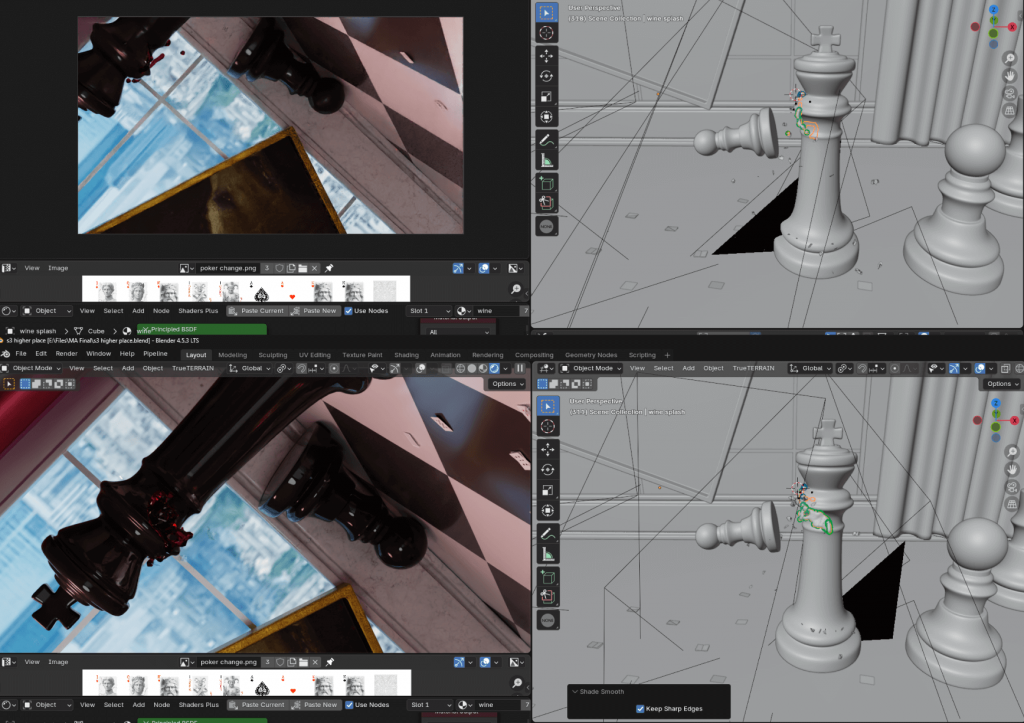The width and height of the screenshot is (1024, 723).
Task: Switch to the Shading workspace tab
Action: pyautogui.click(x=406, y=355)
